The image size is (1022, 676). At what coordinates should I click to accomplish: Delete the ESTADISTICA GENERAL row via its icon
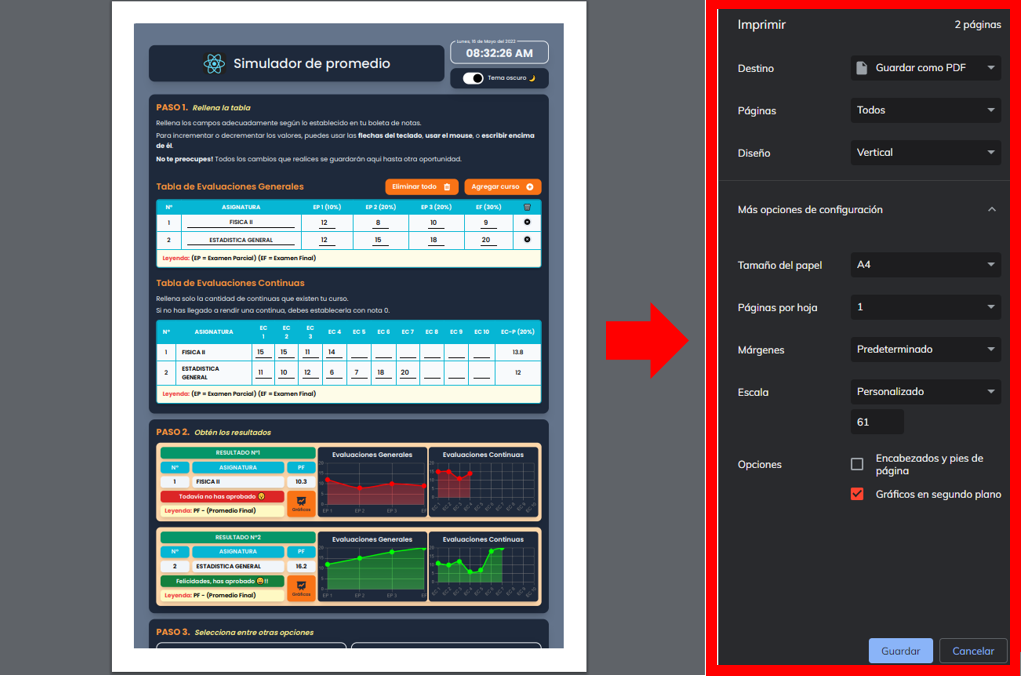[527, 240]
